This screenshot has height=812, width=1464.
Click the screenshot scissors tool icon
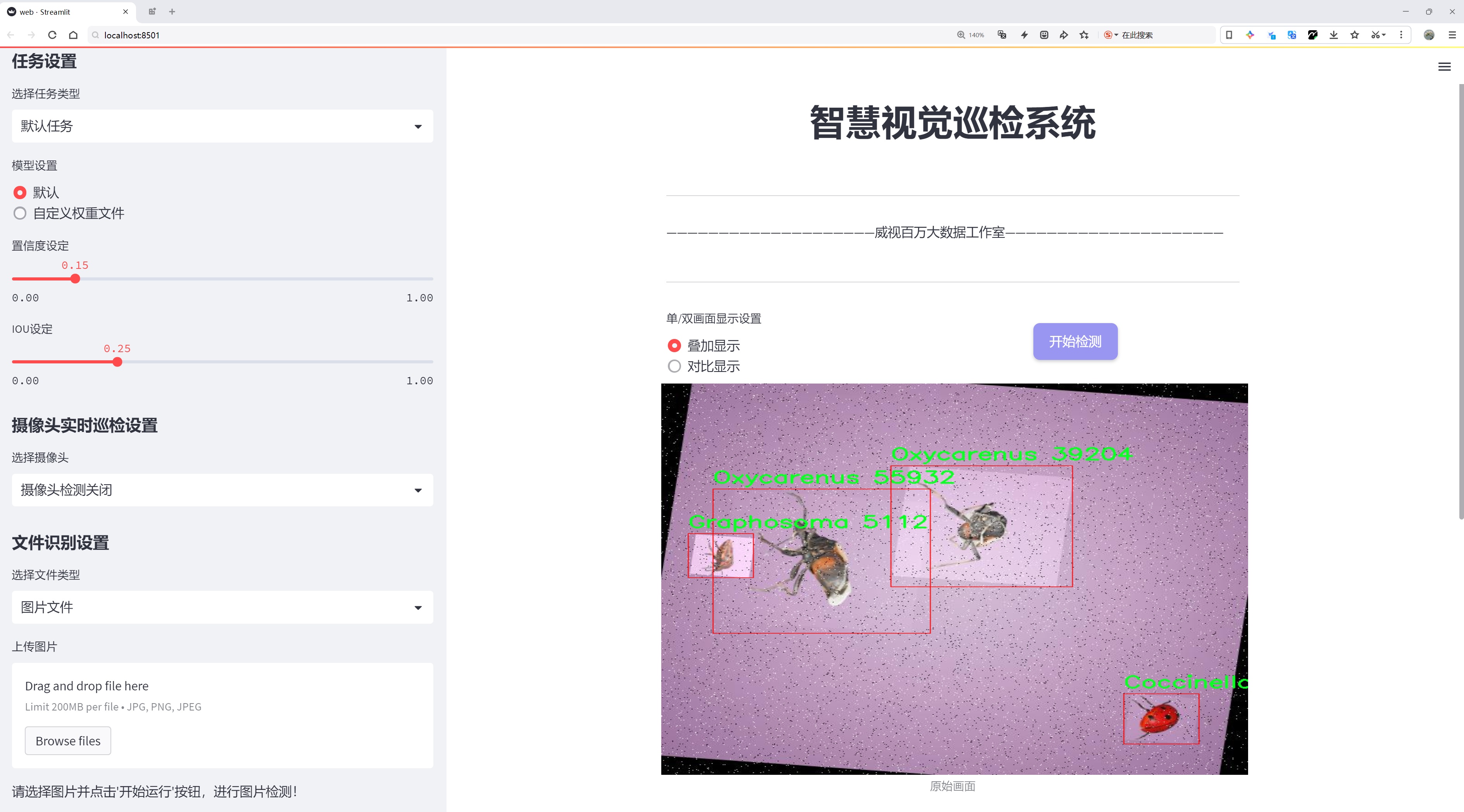click(1376, 34)
